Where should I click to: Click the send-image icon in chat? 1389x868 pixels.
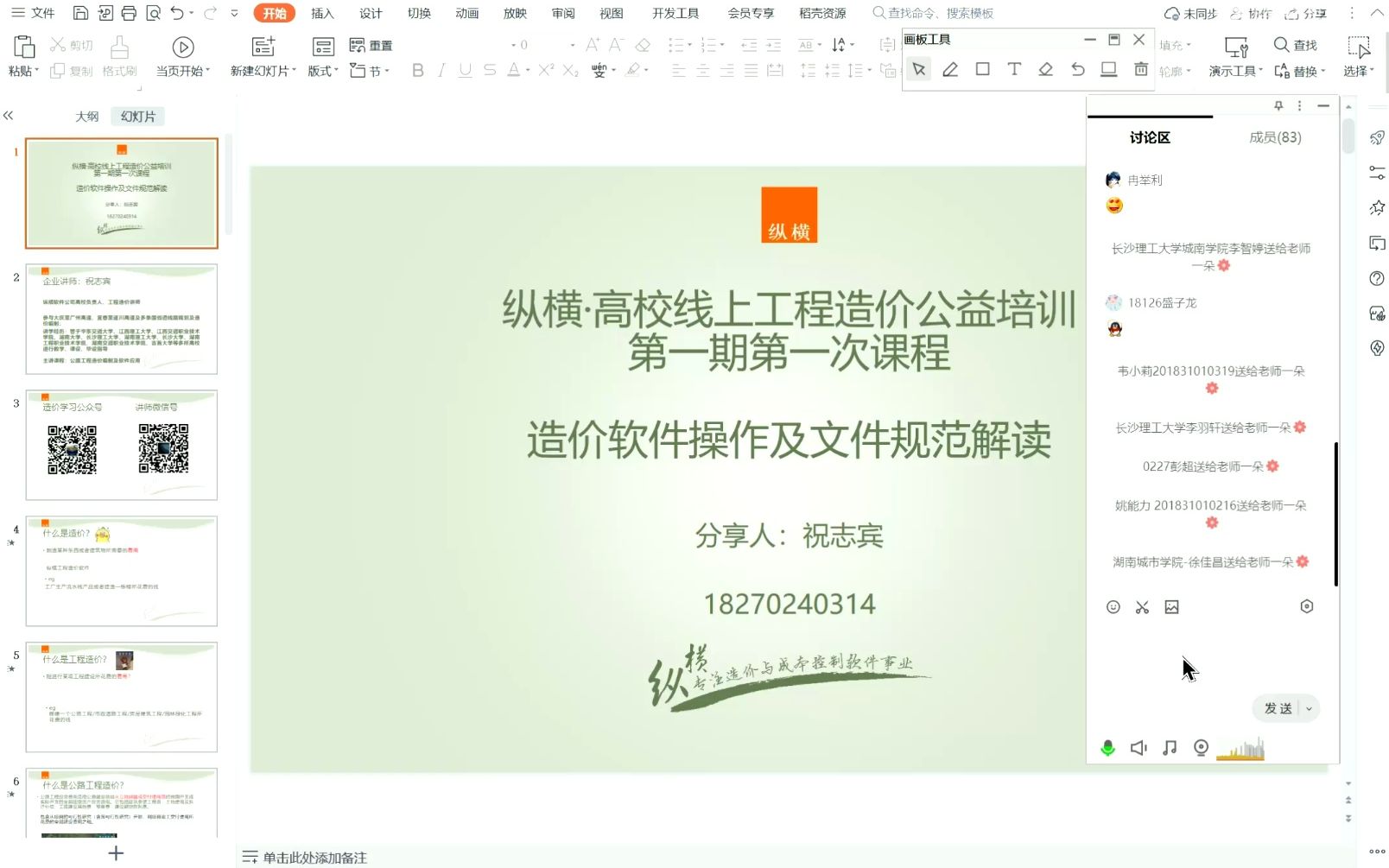coord(1171,607)
